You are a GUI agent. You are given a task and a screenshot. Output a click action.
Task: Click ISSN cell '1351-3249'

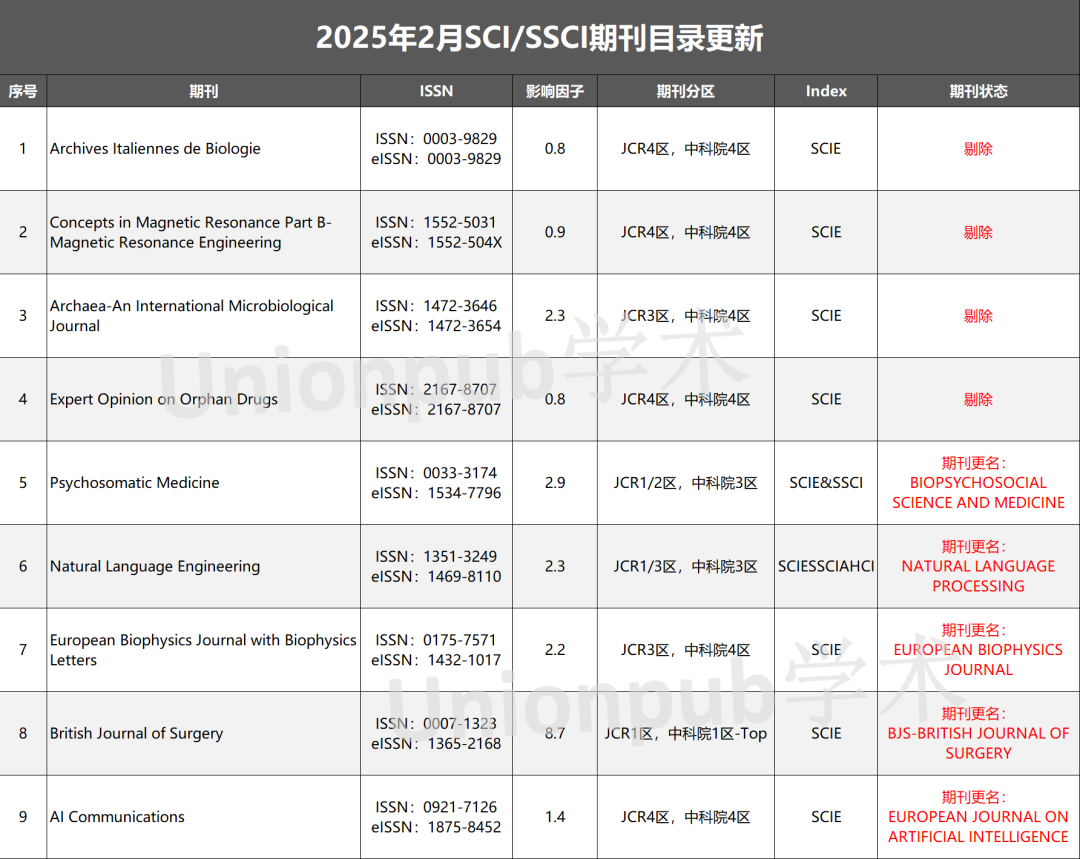pos(436,566)
